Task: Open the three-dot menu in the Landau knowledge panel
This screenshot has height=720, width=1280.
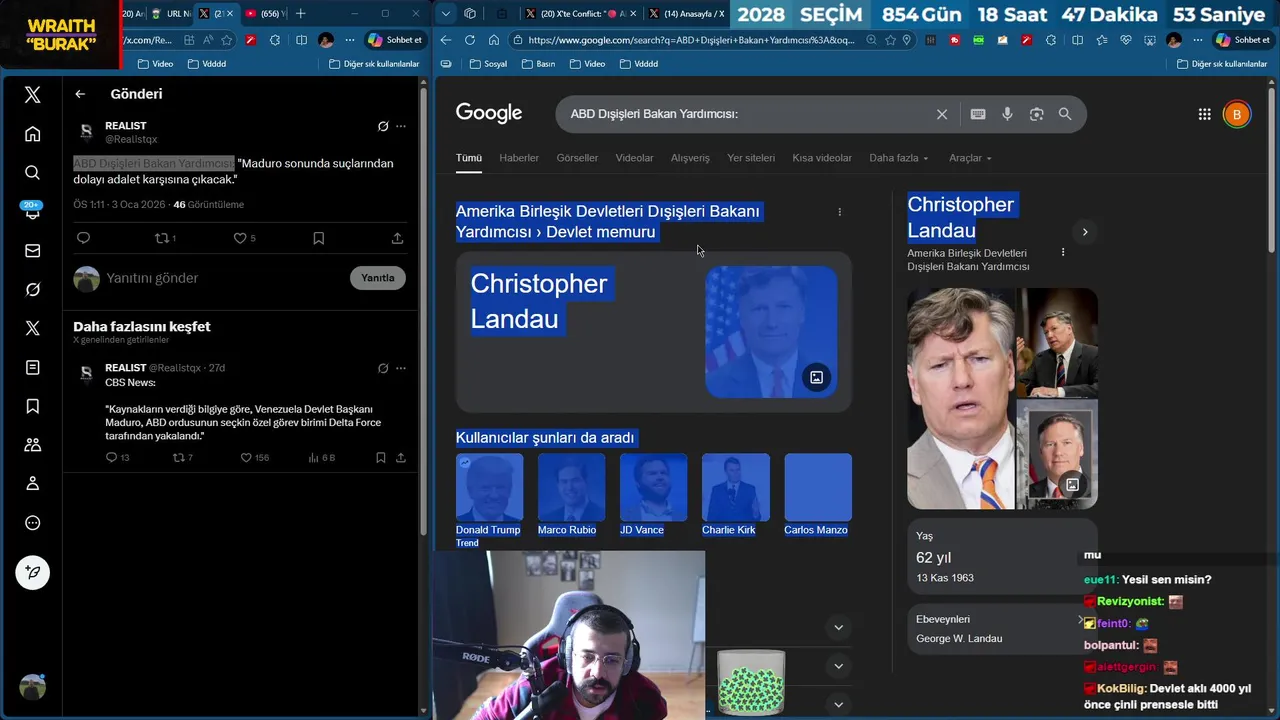Action: pyautogui.click(x=1062, y=252)
